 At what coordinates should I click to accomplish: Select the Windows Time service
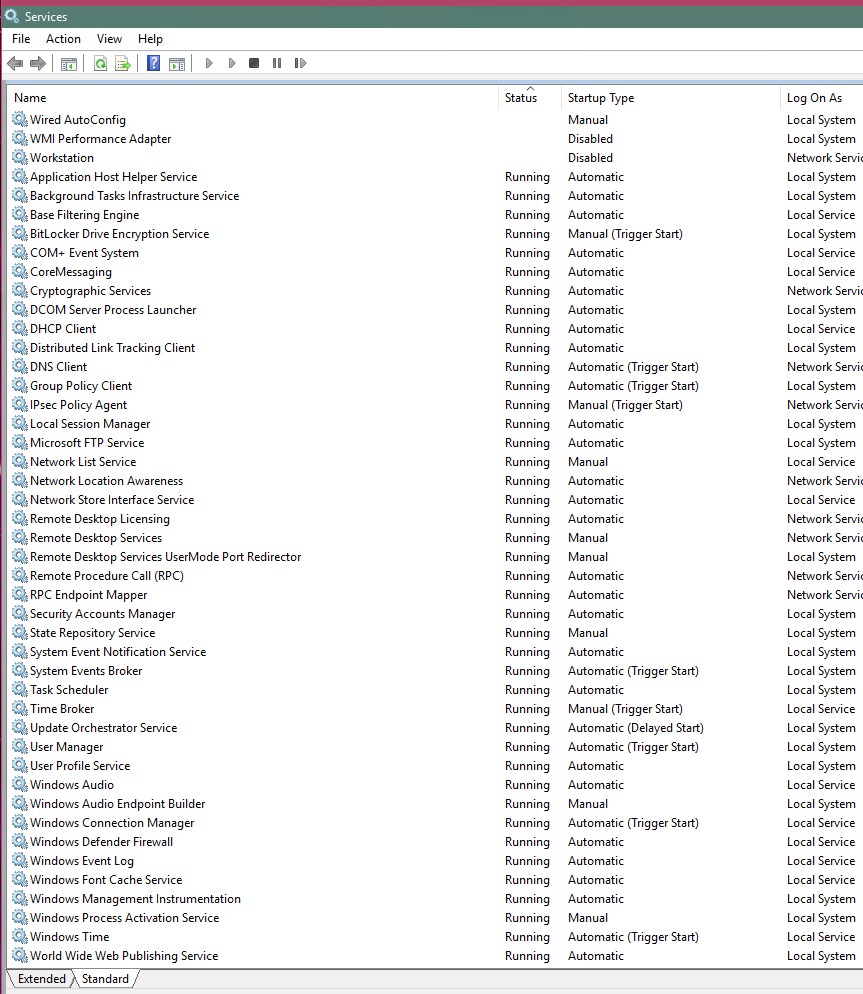pos(70,936)
